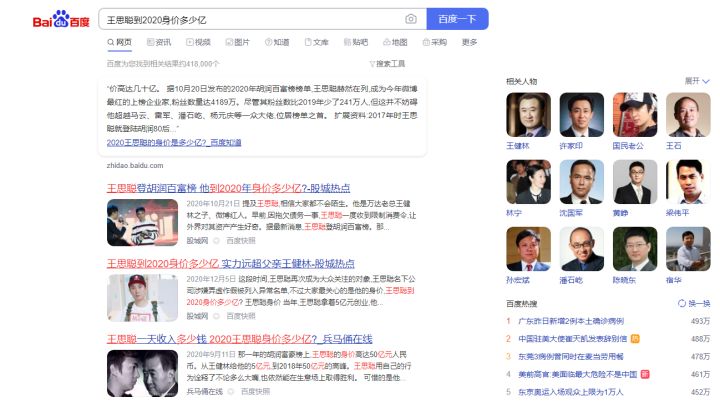720x402 pixels.
Task: Switch to the 视频 tab
Action: [x=198, y=42]
